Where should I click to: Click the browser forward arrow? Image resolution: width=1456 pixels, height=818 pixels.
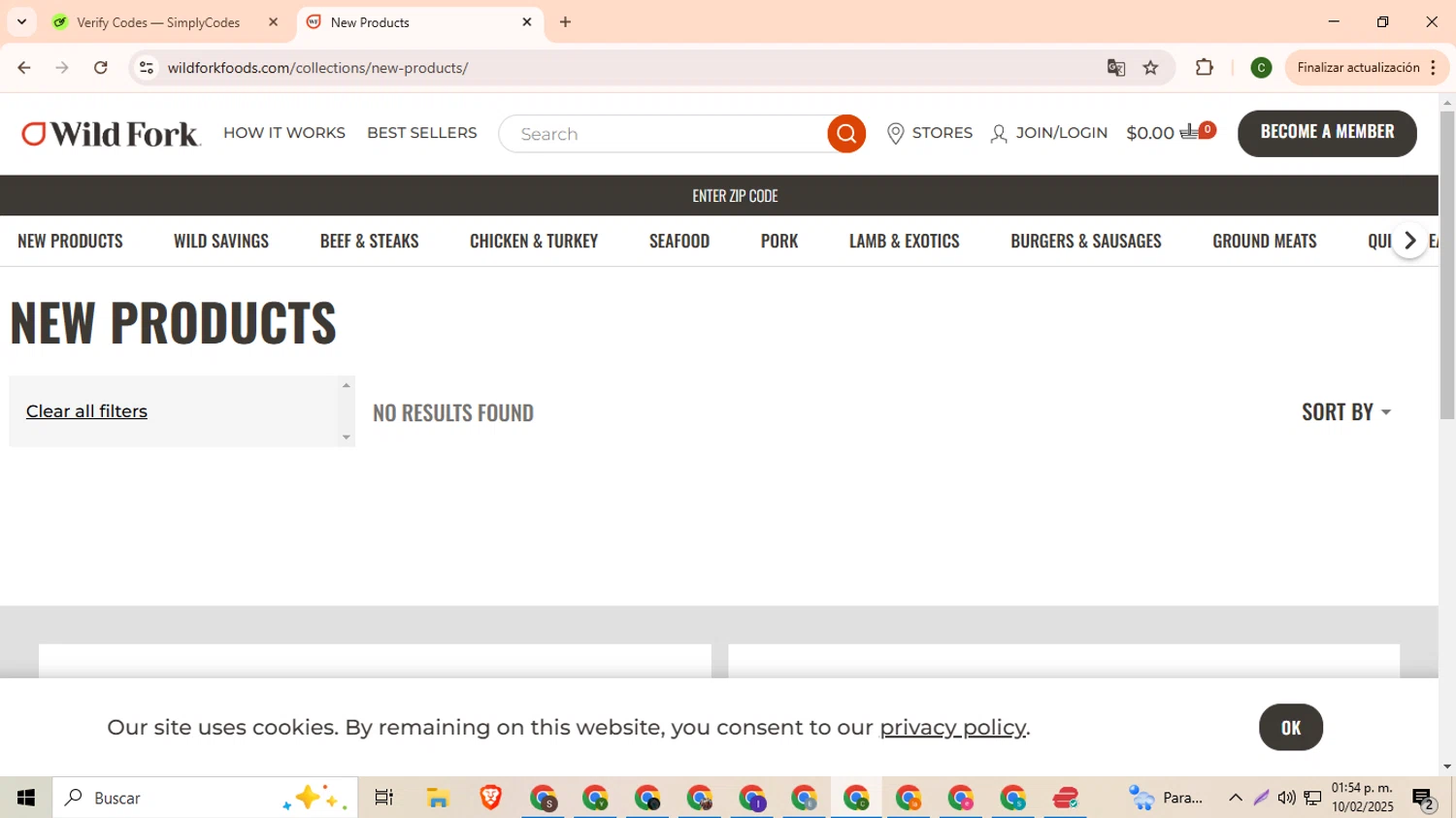coord(62,68)
